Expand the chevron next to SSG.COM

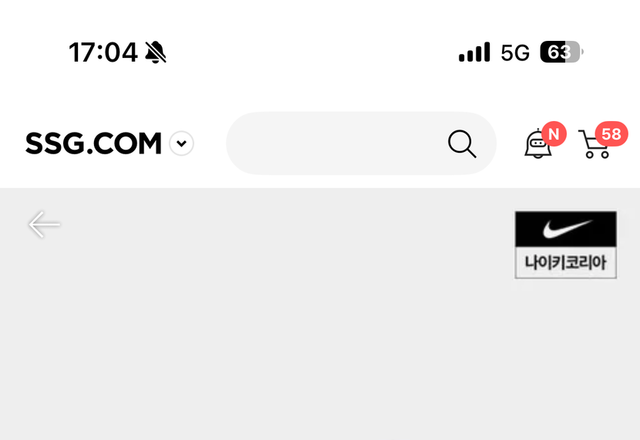point(182,143)
